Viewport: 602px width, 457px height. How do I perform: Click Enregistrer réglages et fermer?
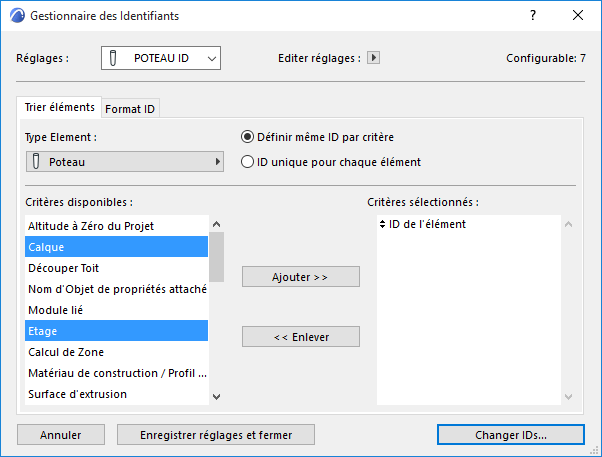point(216,435)
